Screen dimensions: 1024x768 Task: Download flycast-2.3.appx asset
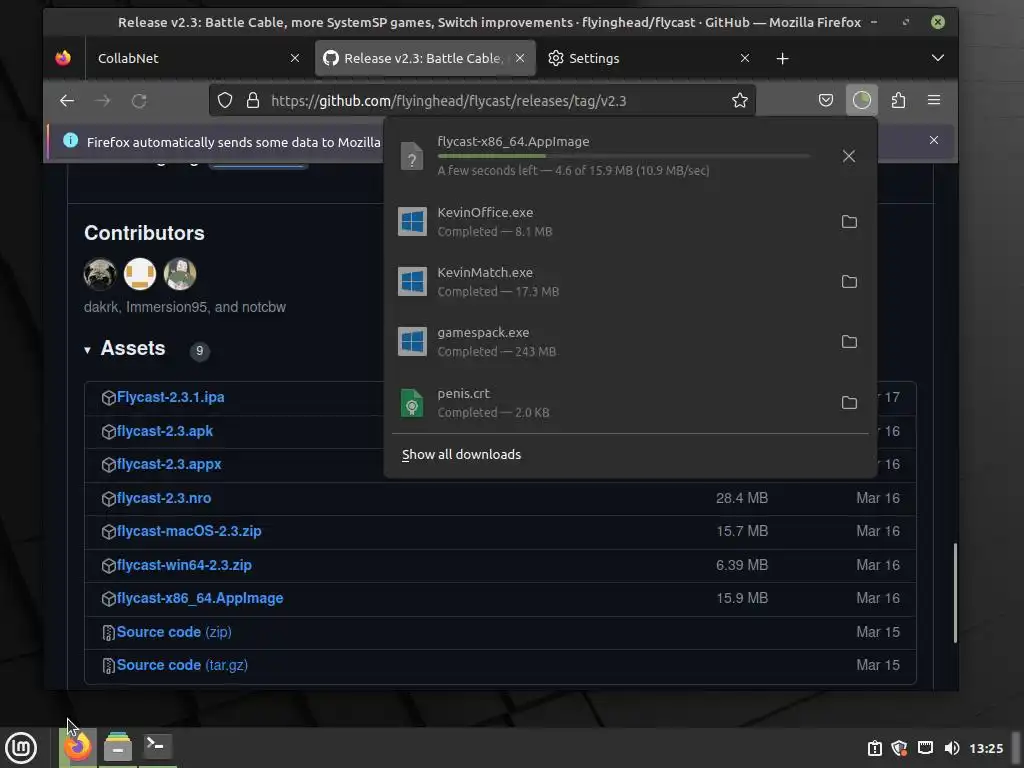tap(168, 464)
